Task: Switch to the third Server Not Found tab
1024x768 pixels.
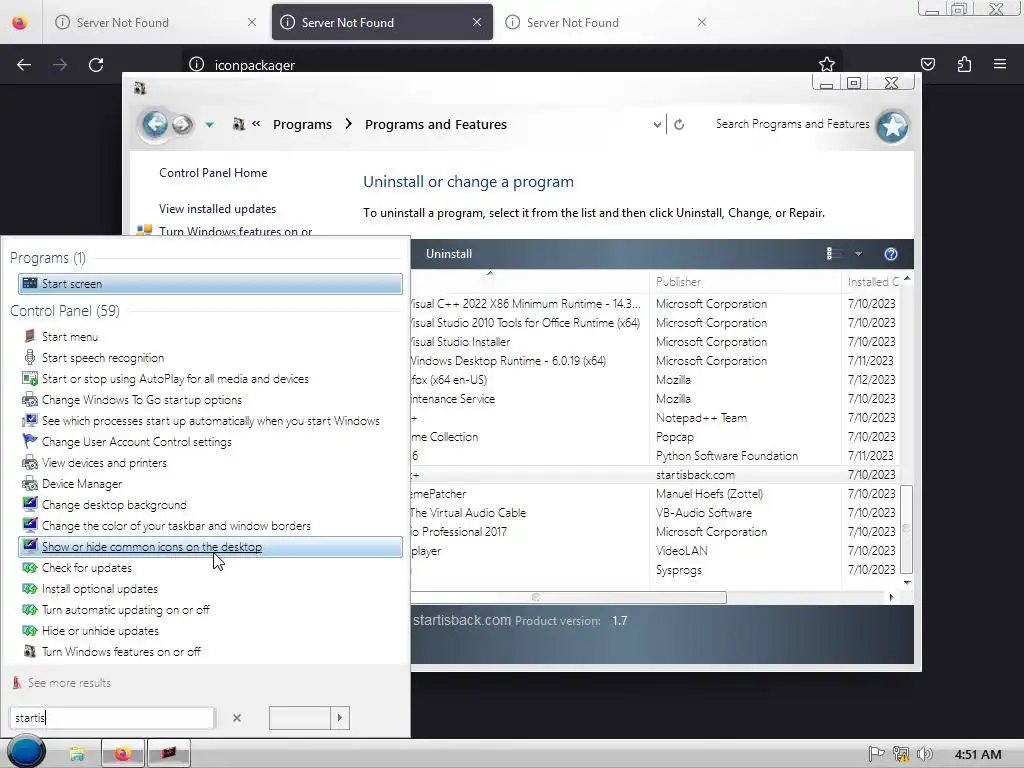Action: (606, 23)
